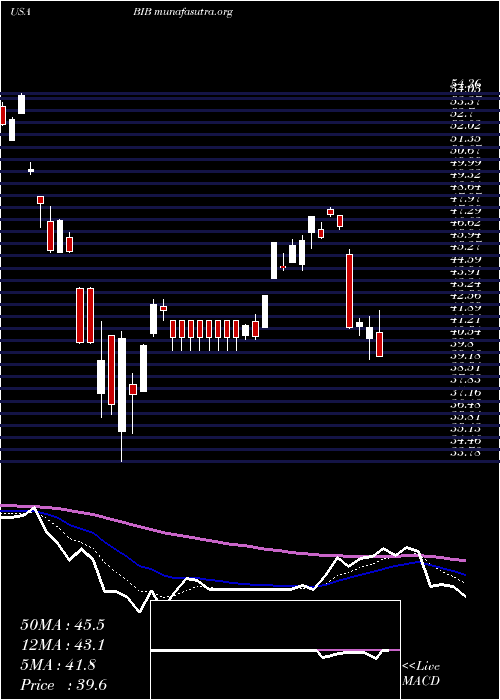Image resolution: width=500 pixels, height=700 pixels.
Task: Click the 35.13 price axis label
Action: [465, 429]
